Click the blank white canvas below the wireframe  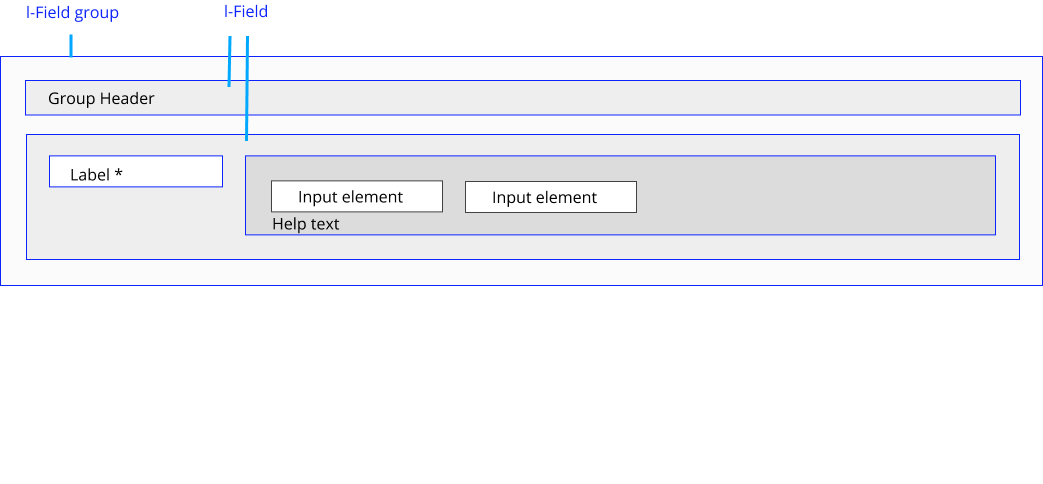click(x=522, y=386)
